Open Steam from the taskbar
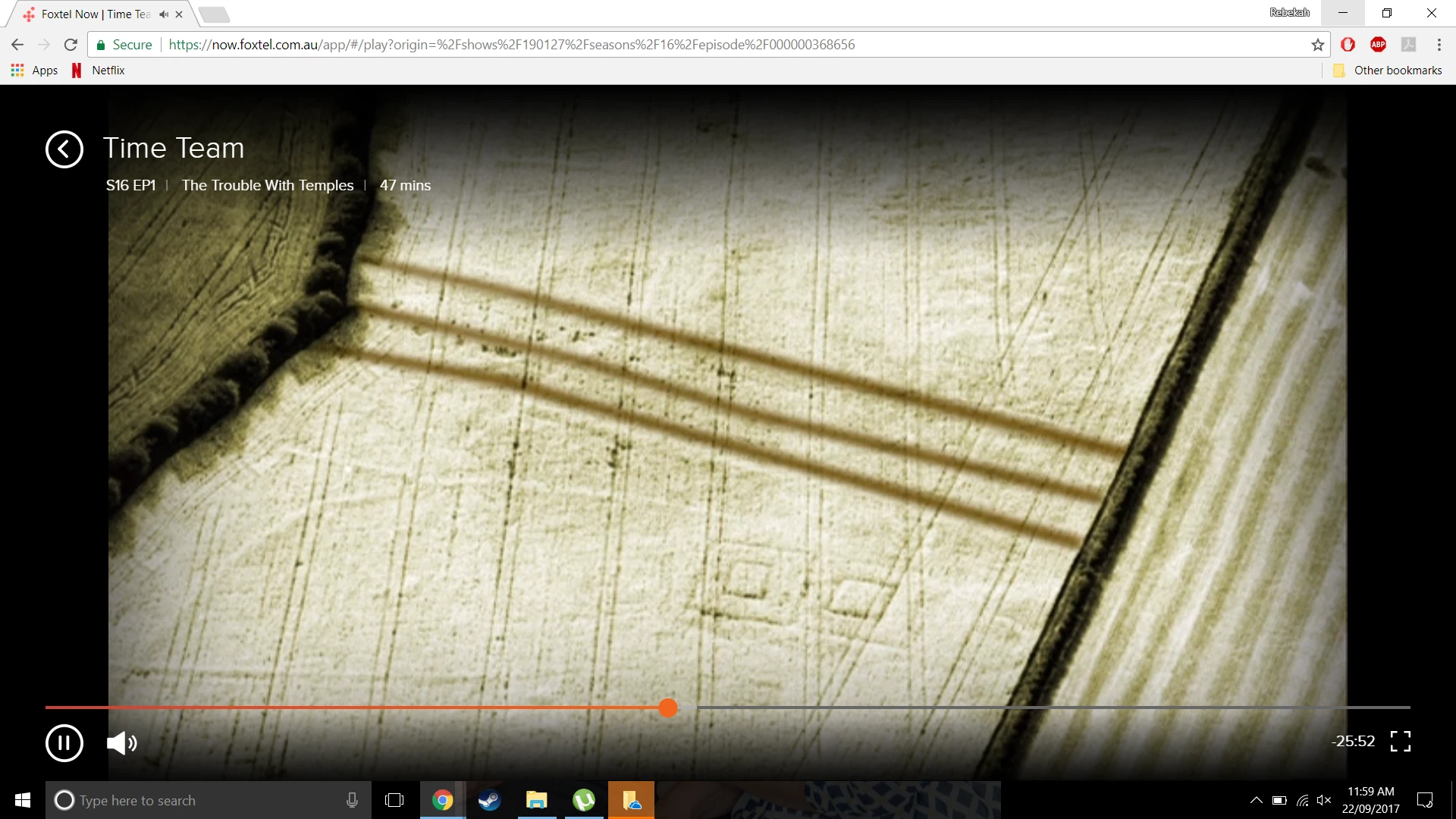This screenshot has height=819, width=1456. 490,800
